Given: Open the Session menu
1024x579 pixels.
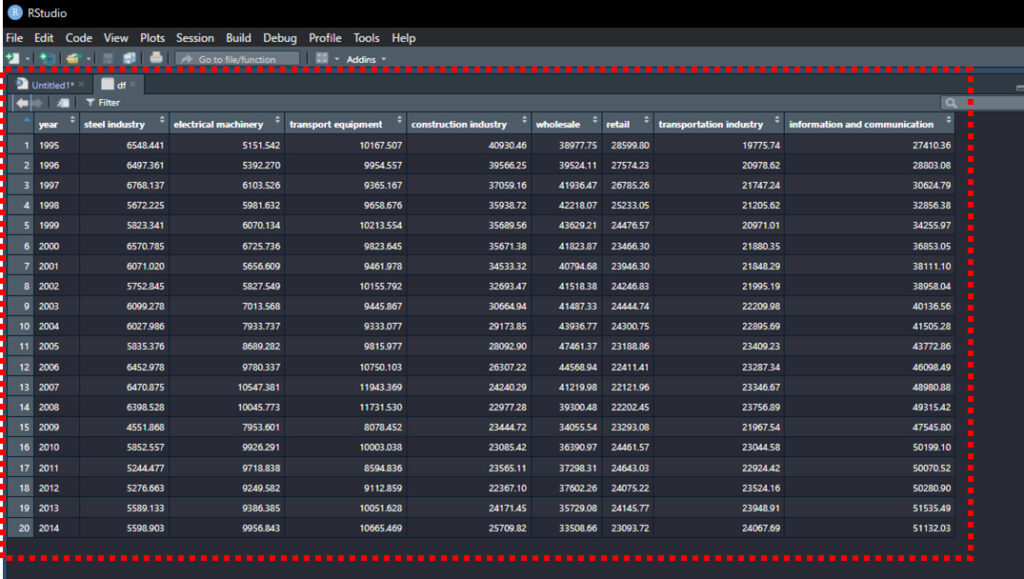Looking at the screenshot, I should pos(195,38).
